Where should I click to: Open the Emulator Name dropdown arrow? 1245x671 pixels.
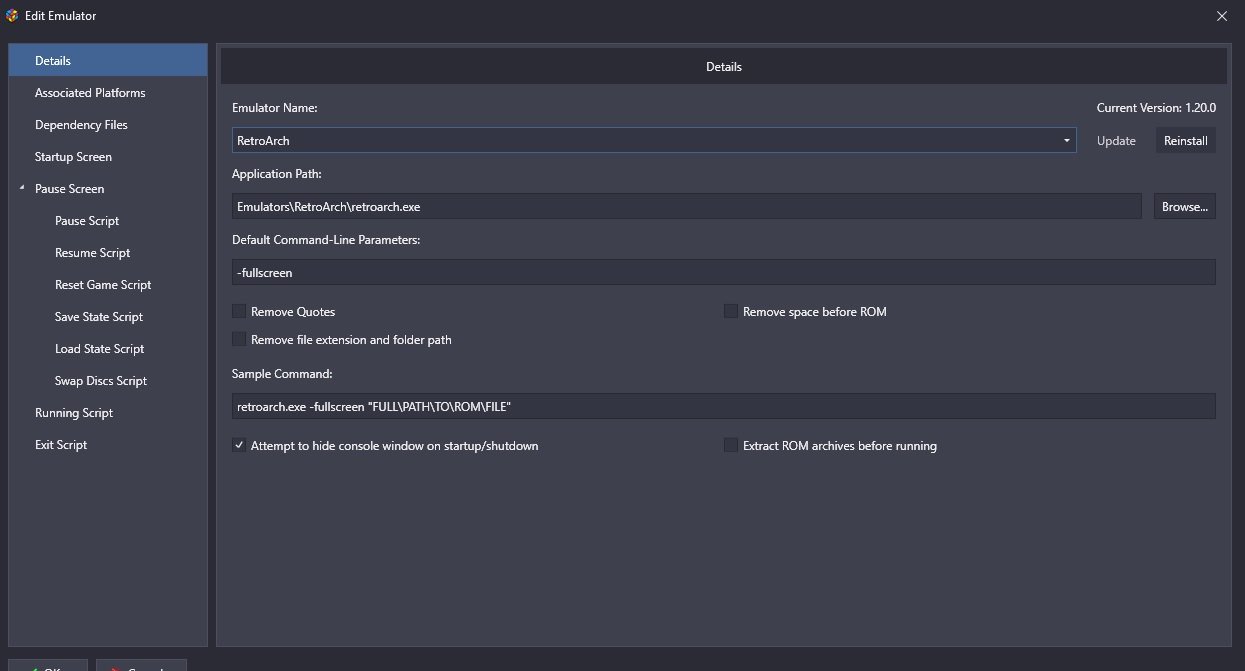pos(1068,141)
